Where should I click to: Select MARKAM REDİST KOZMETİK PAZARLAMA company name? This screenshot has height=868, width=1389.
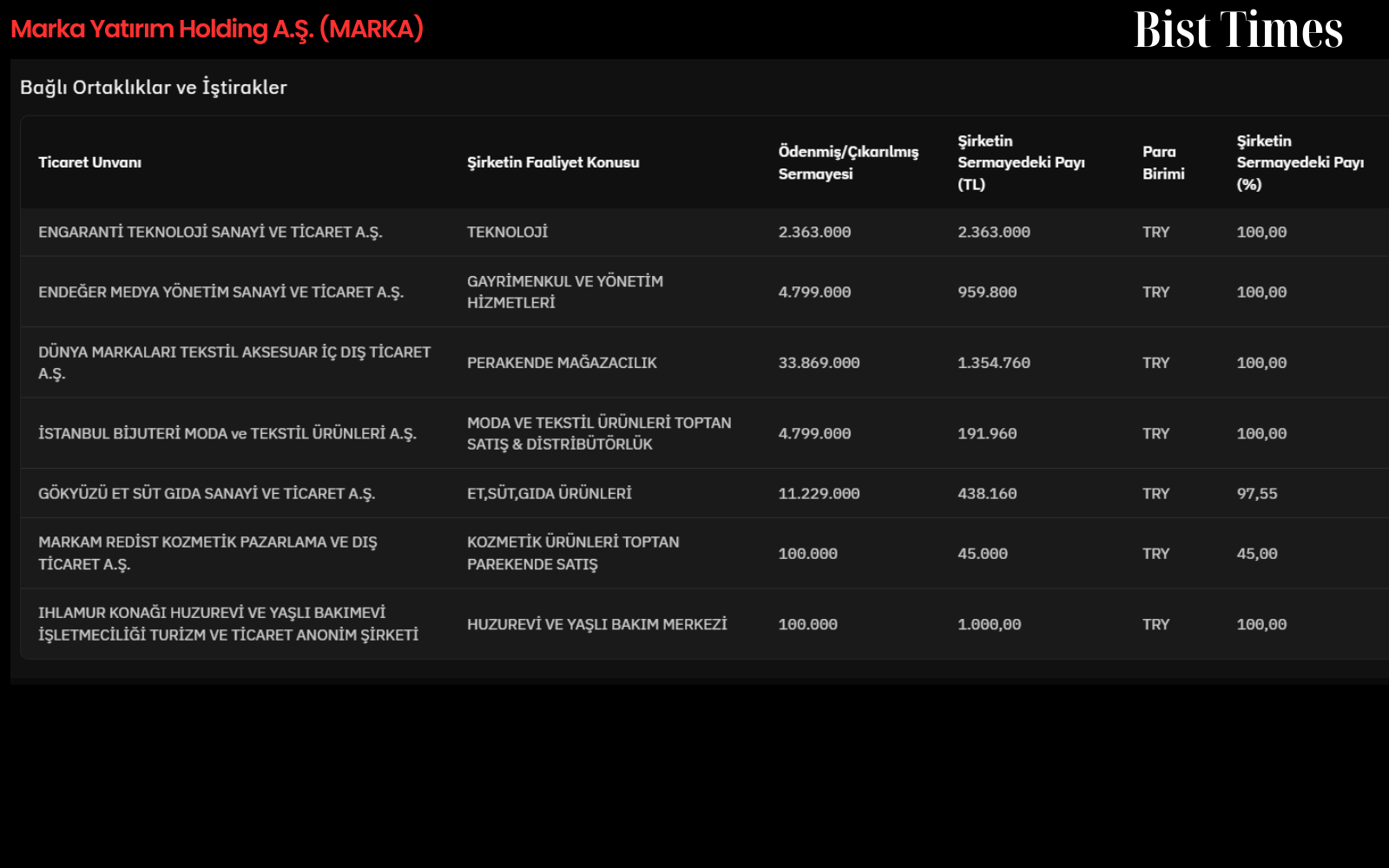[207, 553]
